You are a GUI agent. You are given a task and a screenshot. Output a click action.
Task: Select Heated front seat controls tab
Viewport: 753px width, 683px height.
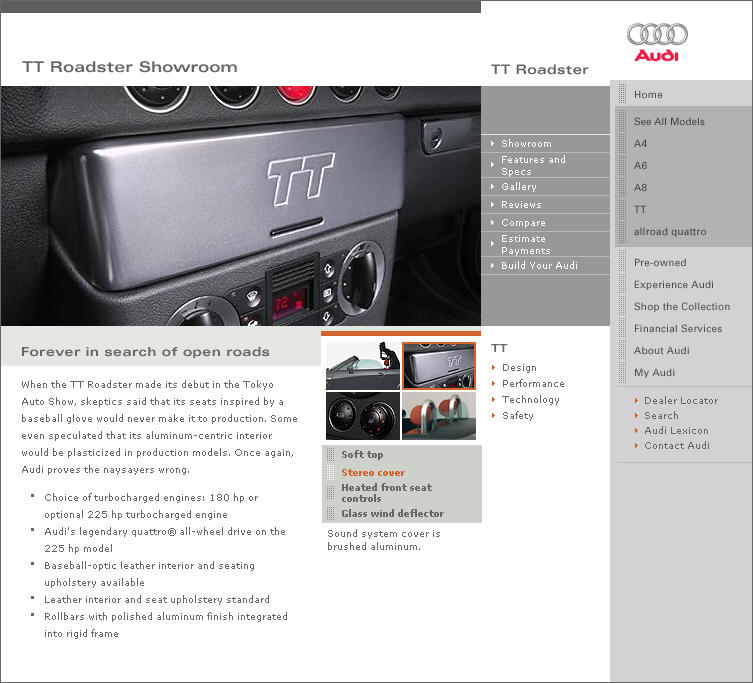[x=387, y=493]
